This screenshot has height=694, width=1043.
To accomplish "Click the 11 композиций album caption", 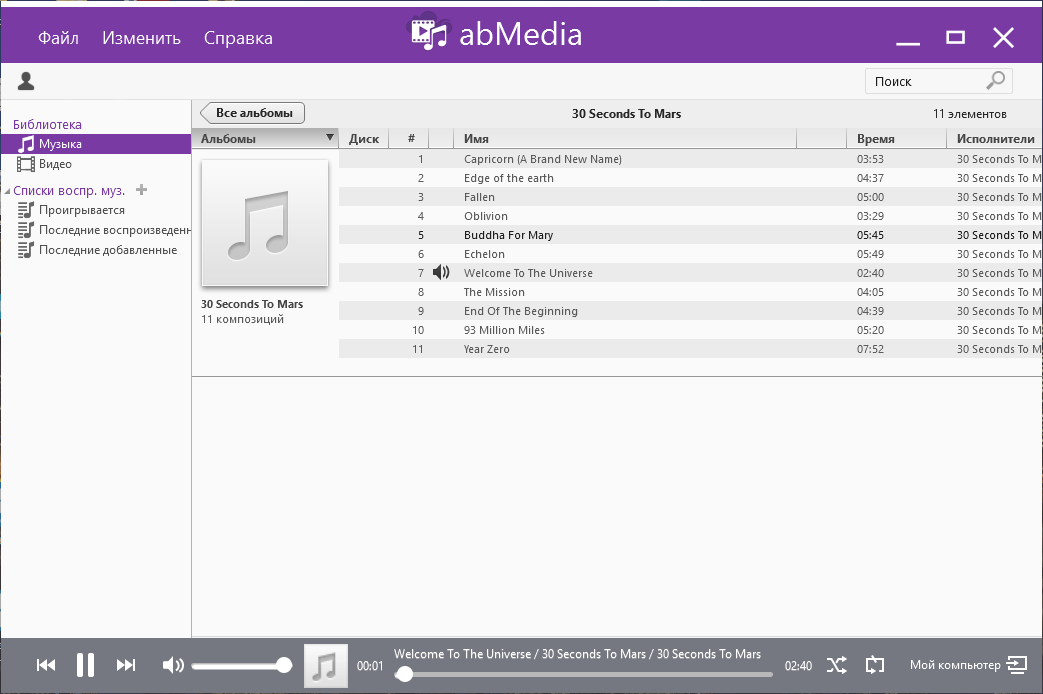I will (242, 319).
